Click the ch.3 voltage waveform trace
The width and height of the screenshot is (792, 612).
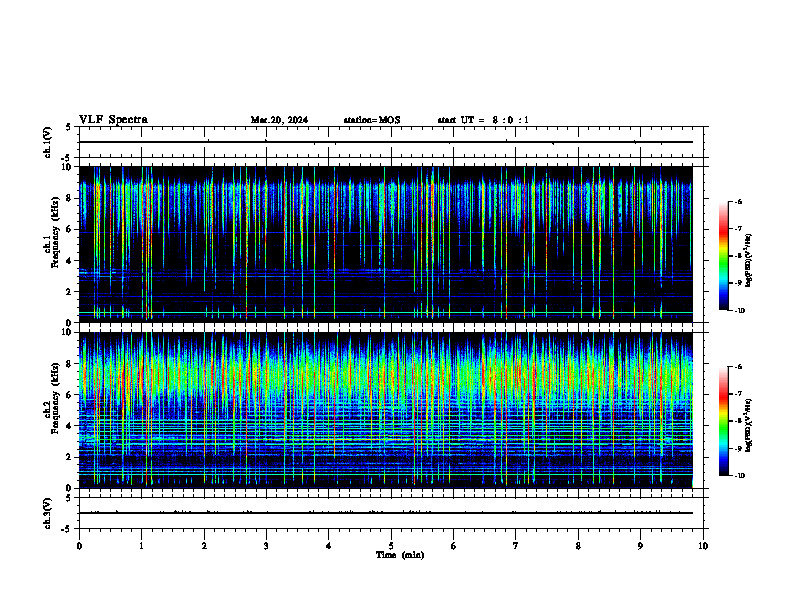(x=385, y=513)
